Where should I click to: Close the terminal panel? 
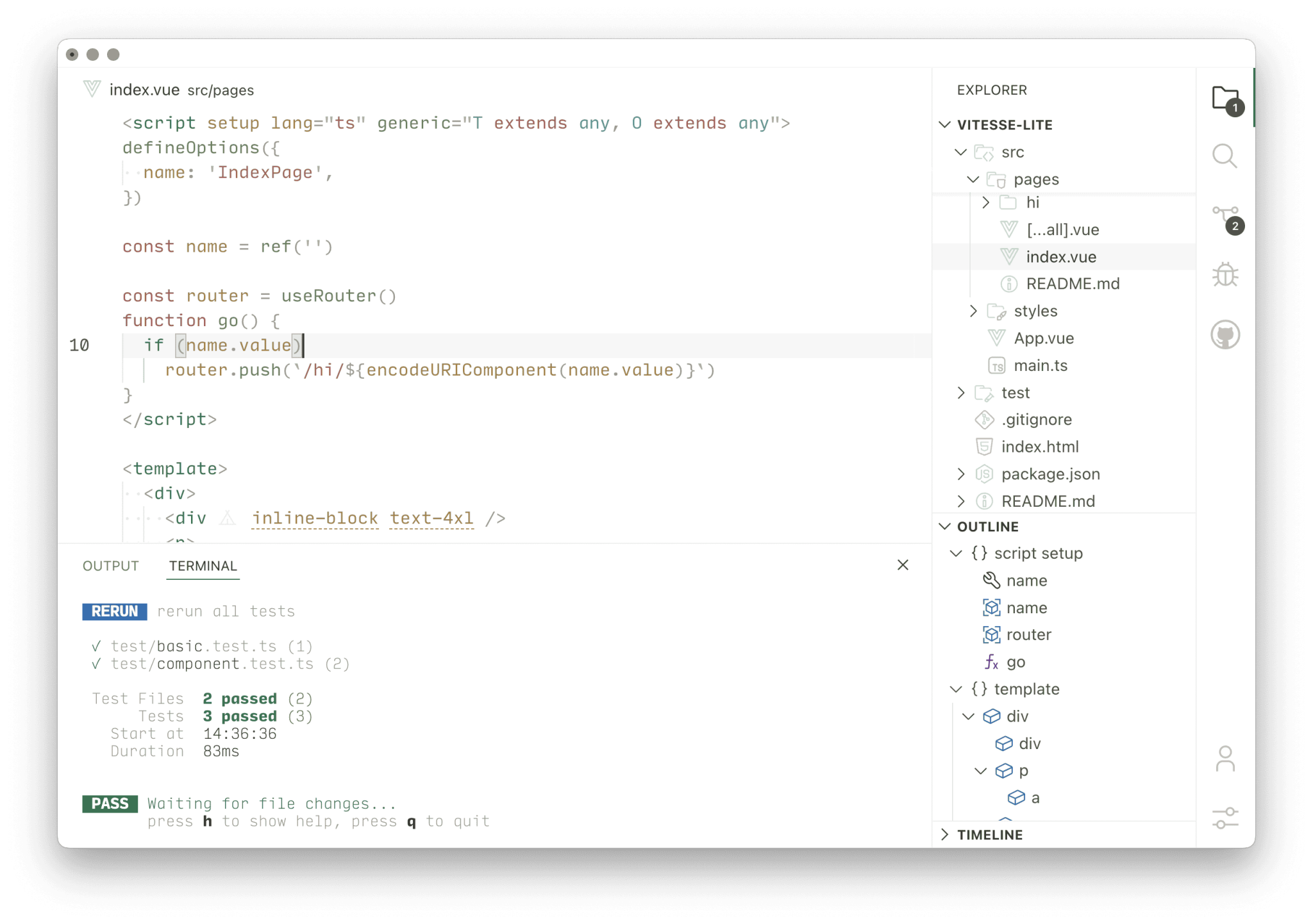click(x=903, y=565)
